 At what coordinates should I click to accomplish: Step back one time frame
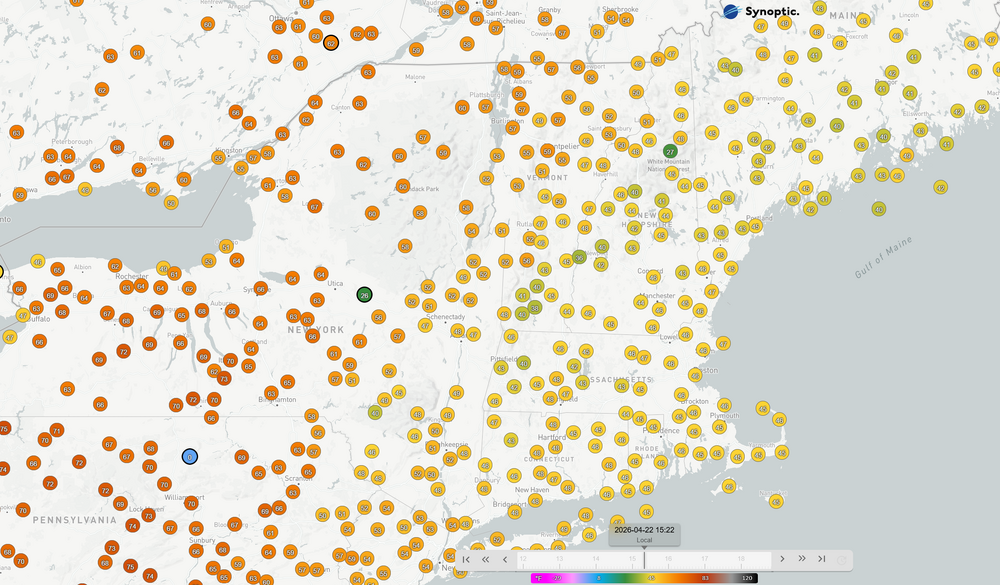pyautogui.click(x=505, y=559)
